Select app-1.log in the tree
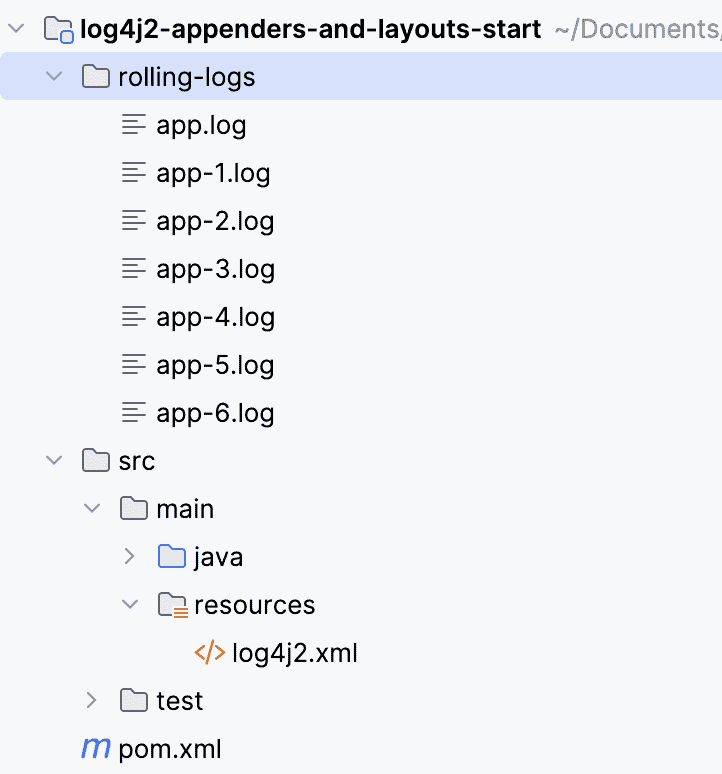This screenshot has width=722, height=774. (x=213, y=173)
